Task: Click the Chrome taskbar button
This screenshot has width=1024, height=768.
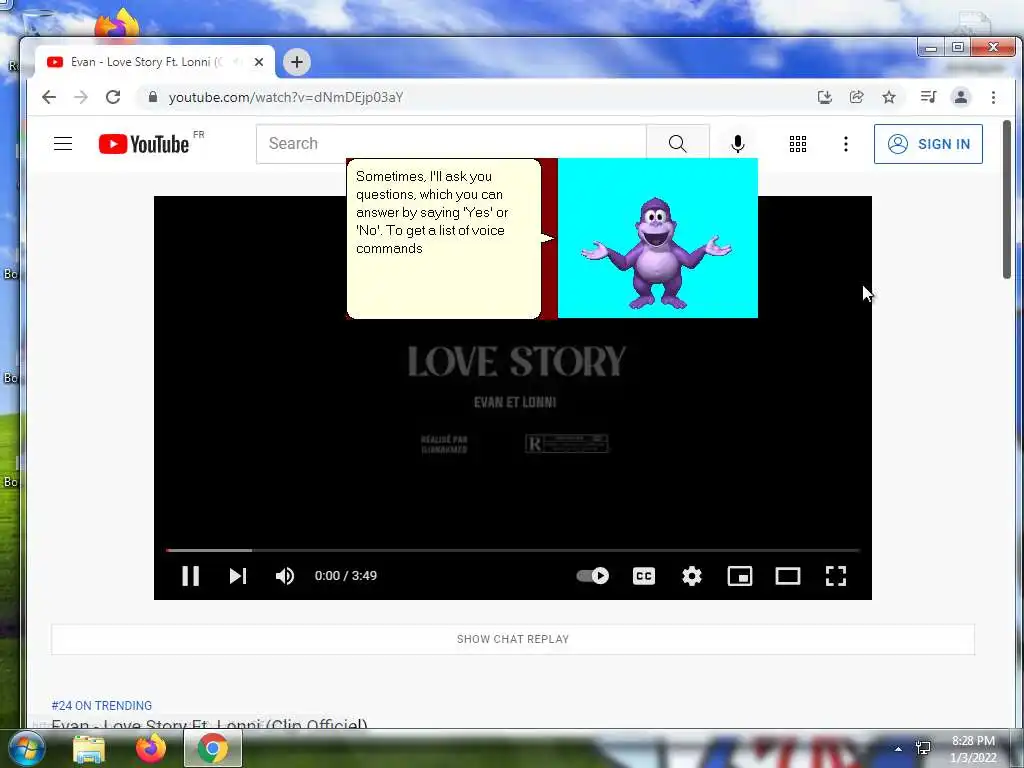Action: point(213,748)
